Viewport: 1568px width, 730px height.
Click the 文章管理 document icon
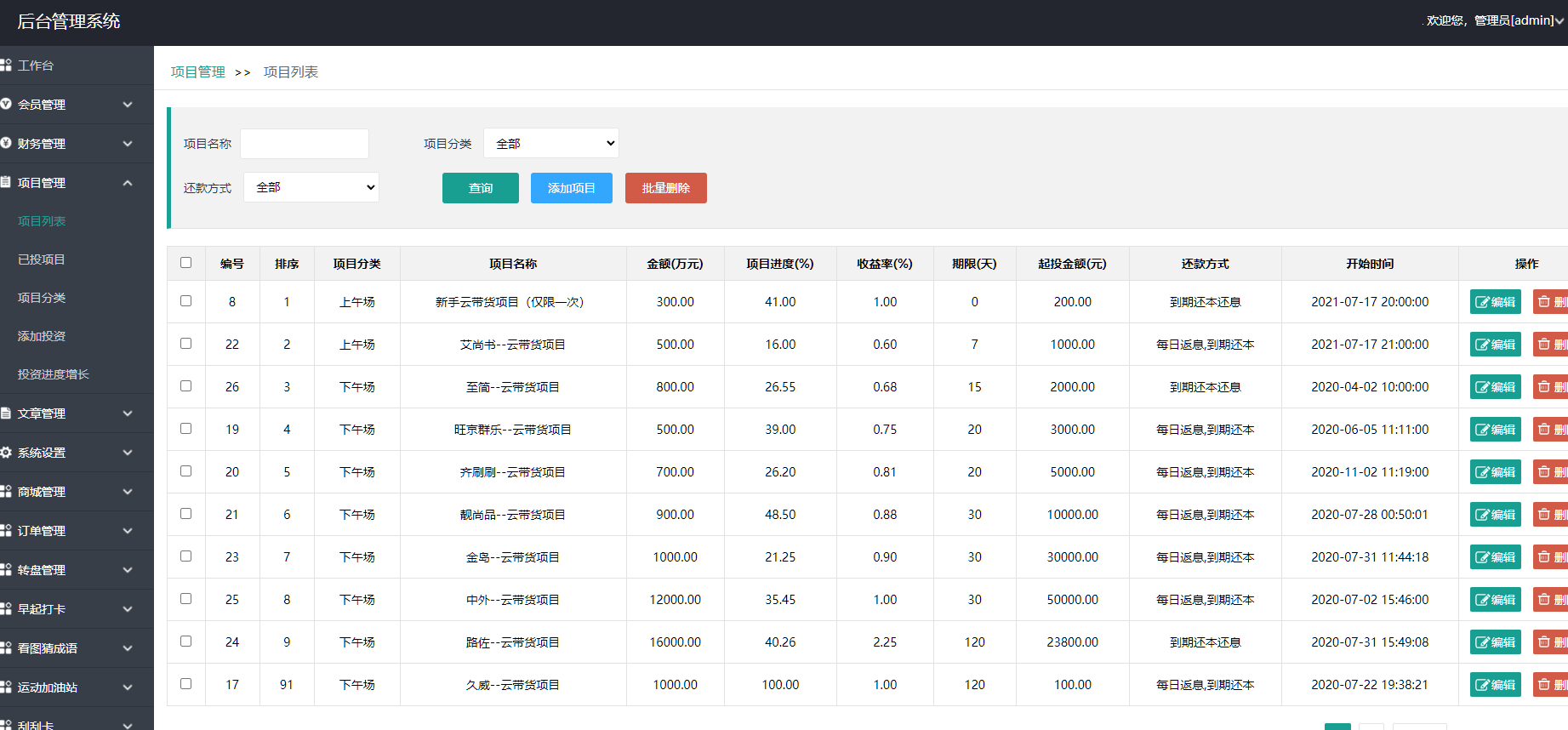pos(6,413)
